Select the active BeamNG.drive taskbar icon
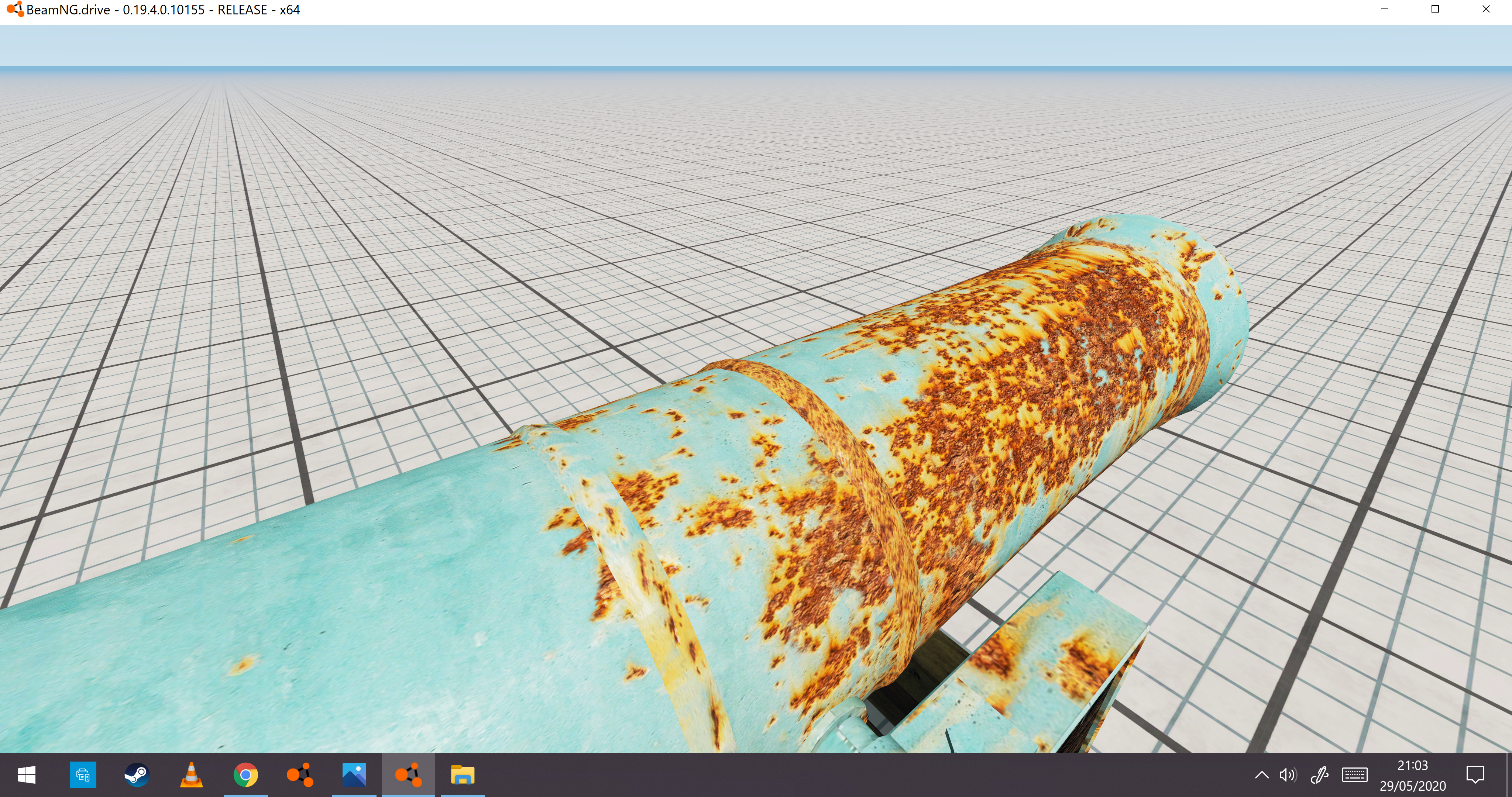The width and height of the screenshot is (1512, 797). (x=409, y=775)
